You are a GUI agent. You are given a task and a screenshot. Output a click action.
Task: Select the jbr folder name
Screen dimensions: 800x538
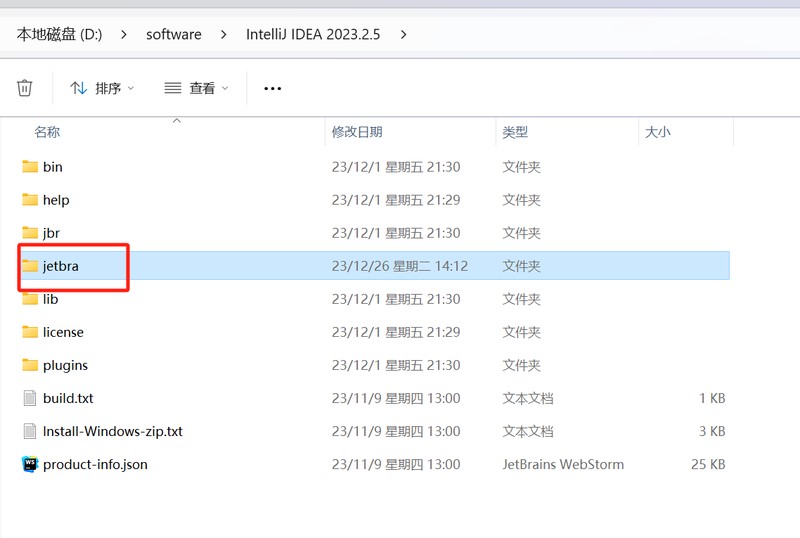tap(51, 233)
